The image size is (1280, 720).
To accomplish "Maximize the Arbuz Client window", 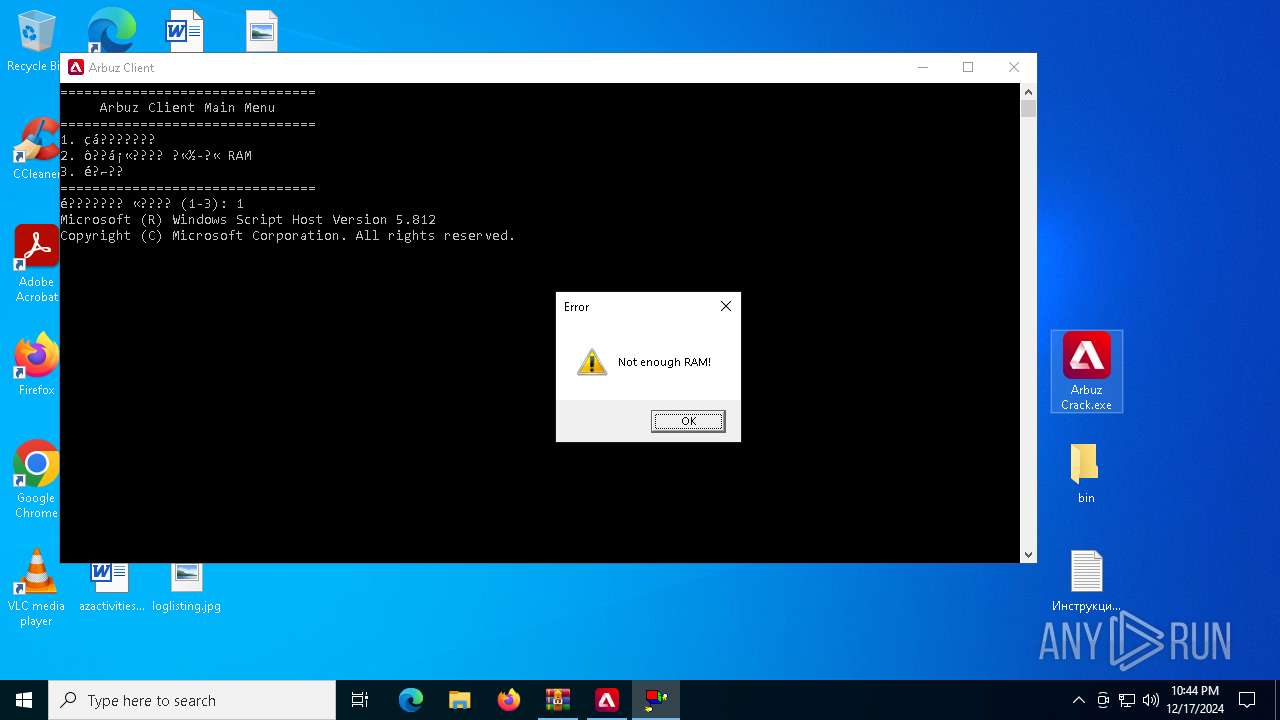I will coord(968,67).
